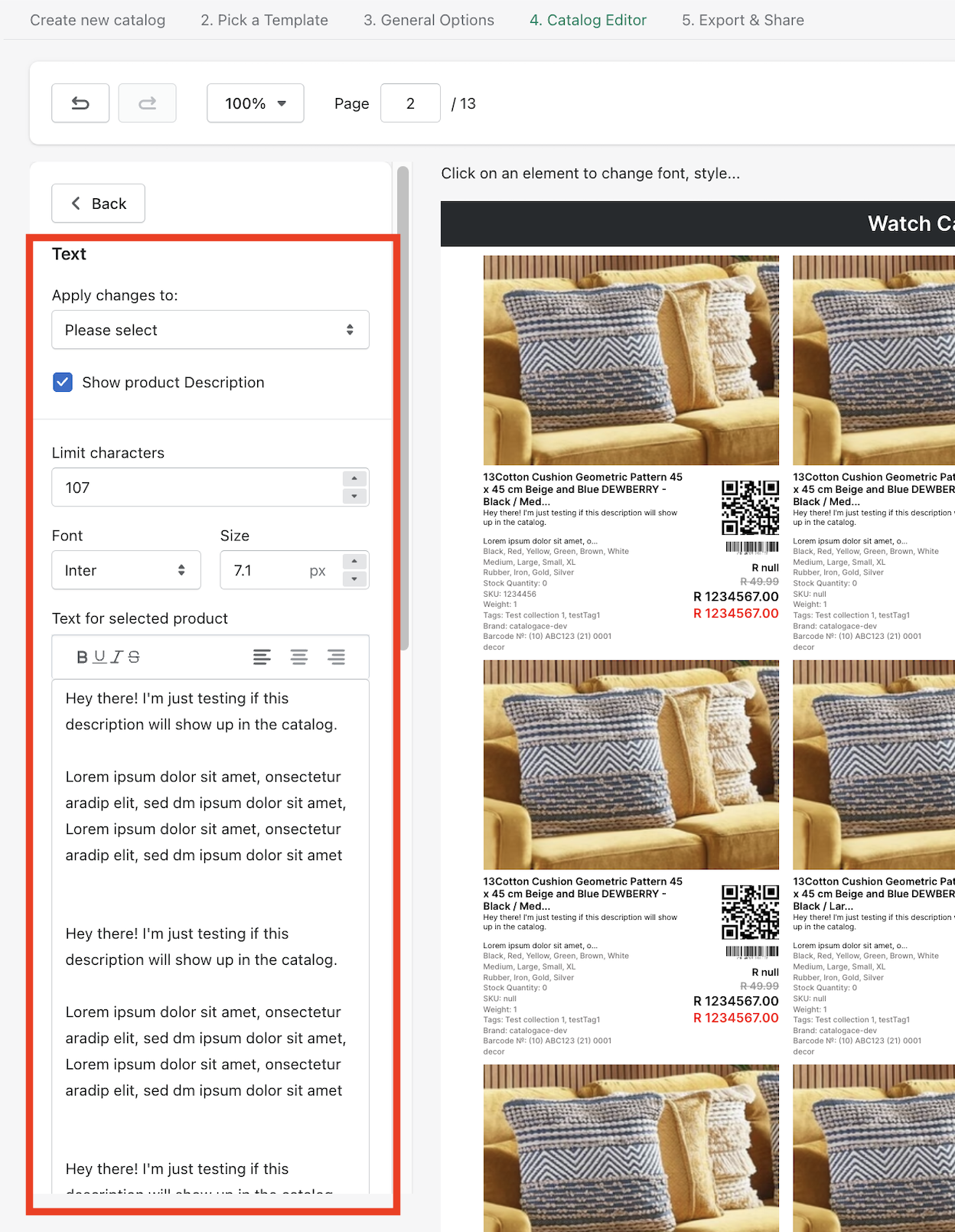Click the Page number input field
This screenshot has height=1232, width=955.
pyautogui.click(x=411, y=103)
